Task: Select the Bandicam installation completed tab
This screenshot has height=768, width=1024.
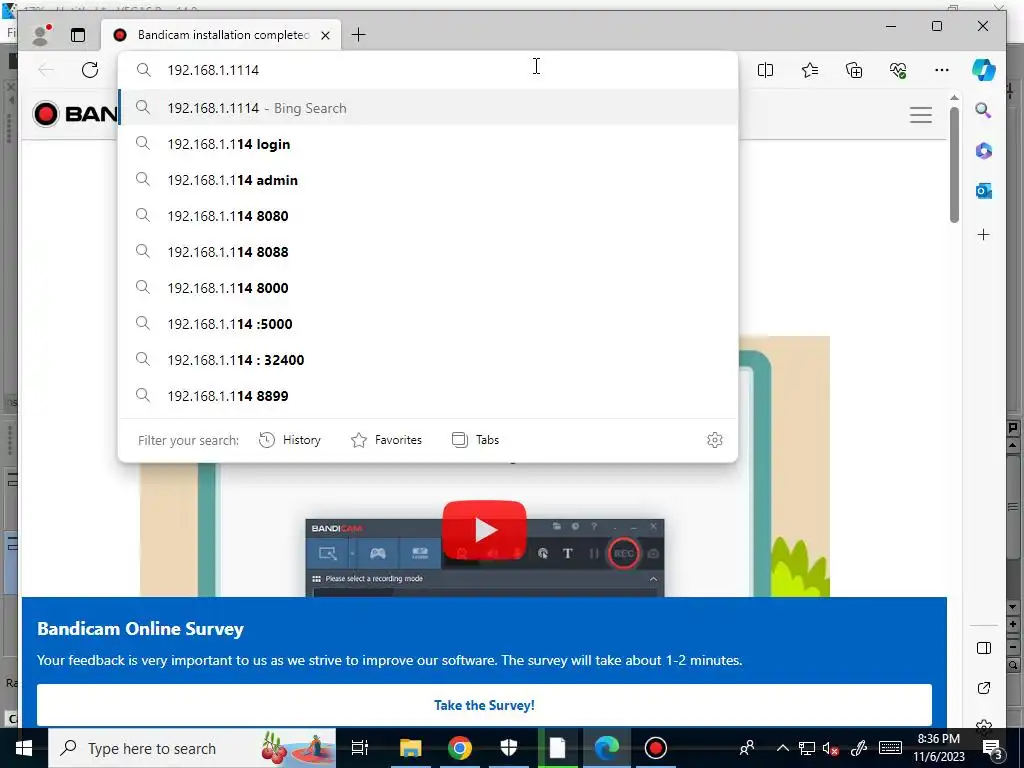Action: pyautogui.click(x=221, y=35)
